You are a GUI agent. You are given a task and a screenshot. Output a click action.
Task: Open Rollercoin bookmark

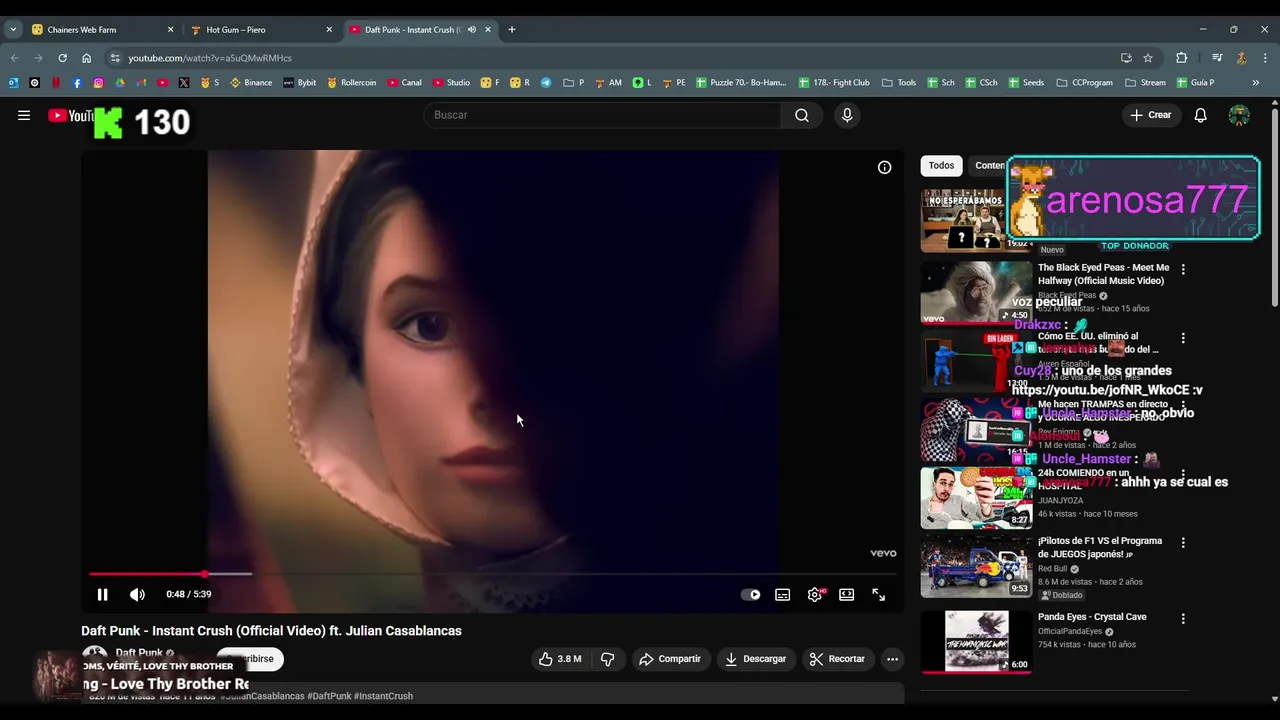[x=351, y=83]
